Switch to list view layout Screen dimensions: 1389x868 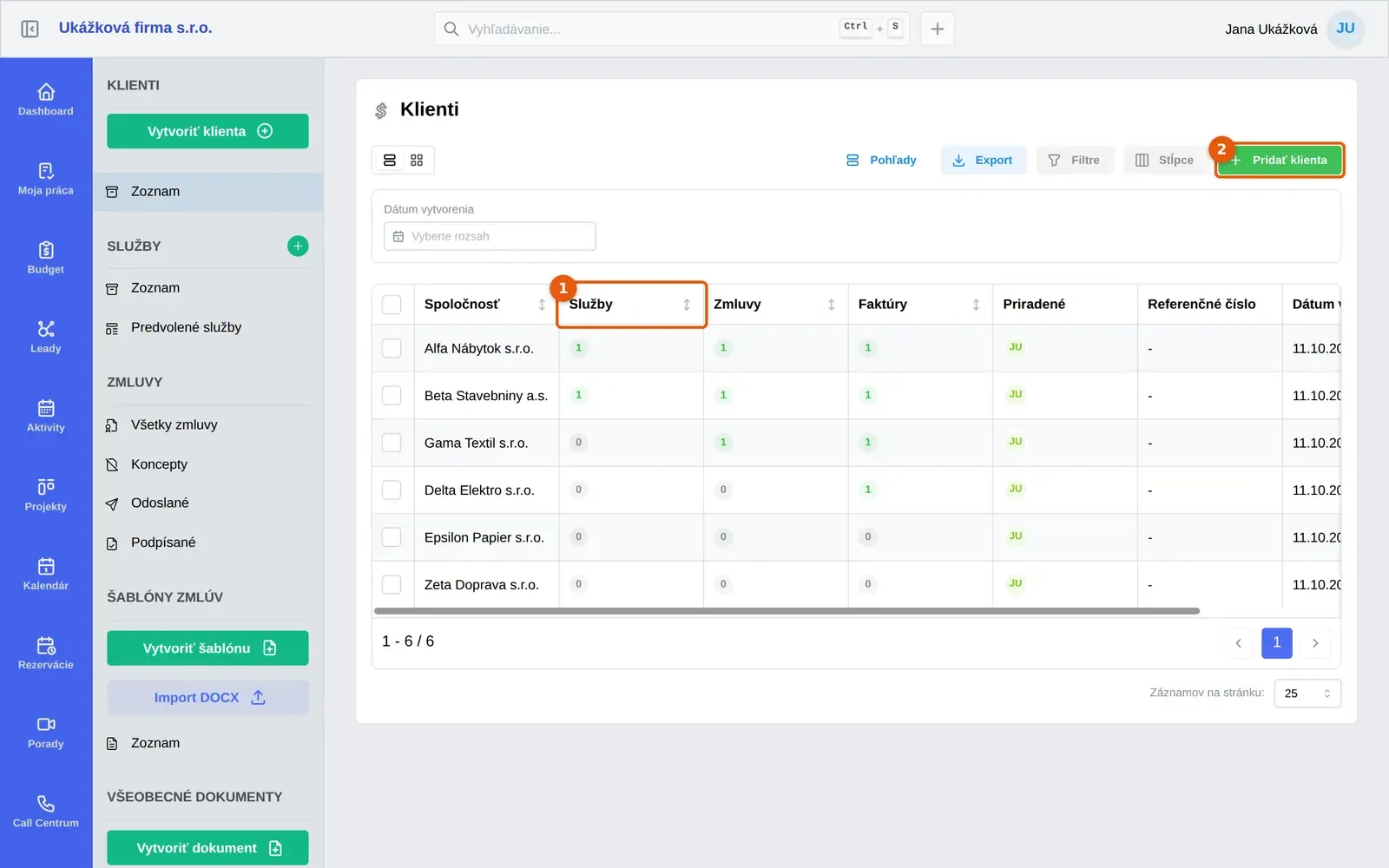(390, 161)
